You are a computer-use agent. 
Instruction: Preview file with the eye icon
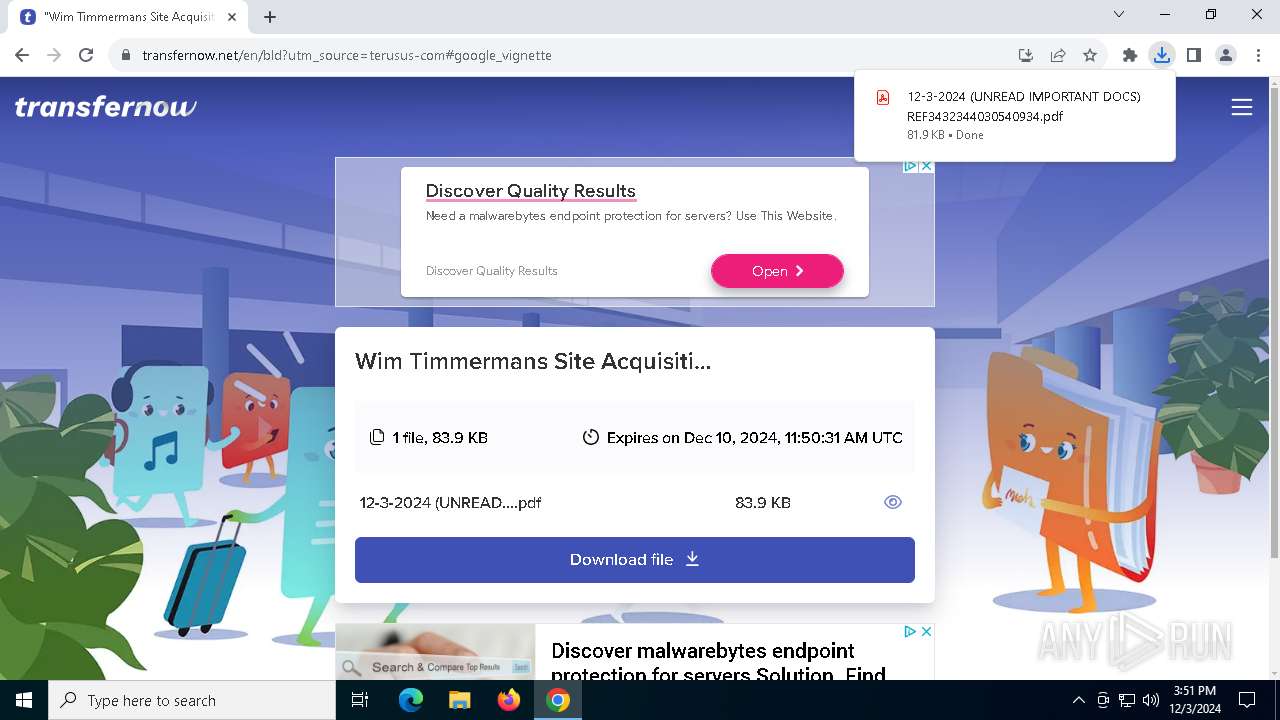pyautogui.click(x=893, y=502)
